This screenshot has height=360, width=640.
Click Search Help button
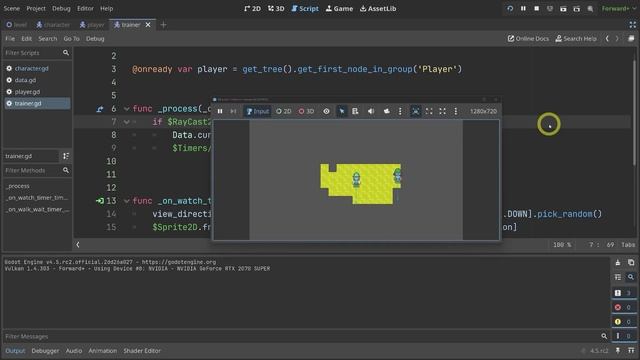click(x=576, y=39)
